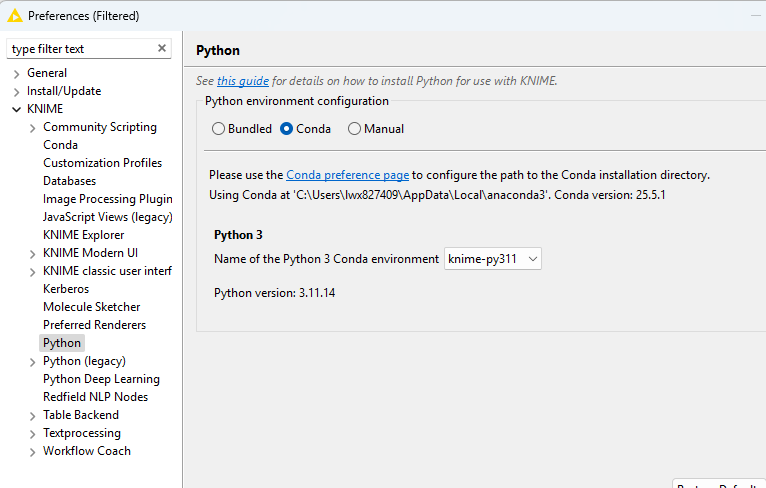This screenshot has width=766, height=488.
Task: Expand the Community Scripting node
Action: point(33,127)
